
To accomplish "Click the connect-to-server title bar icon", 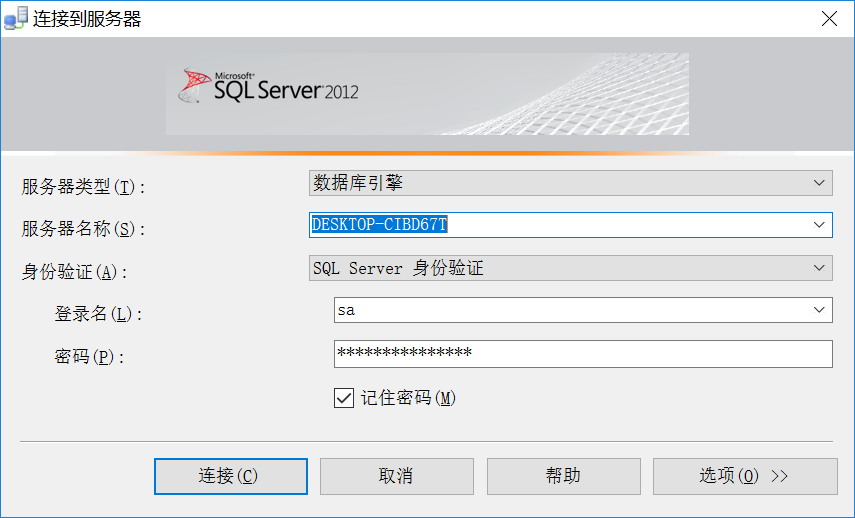I will tap(15, 19).
